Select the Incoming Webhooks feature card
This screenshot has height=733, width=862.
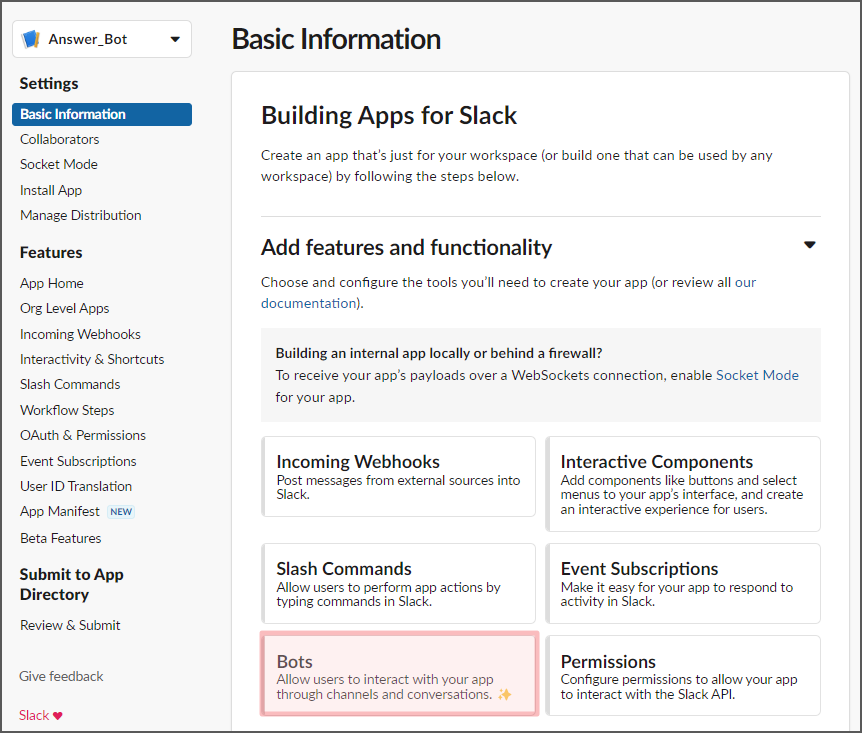[x=399, y=477]
